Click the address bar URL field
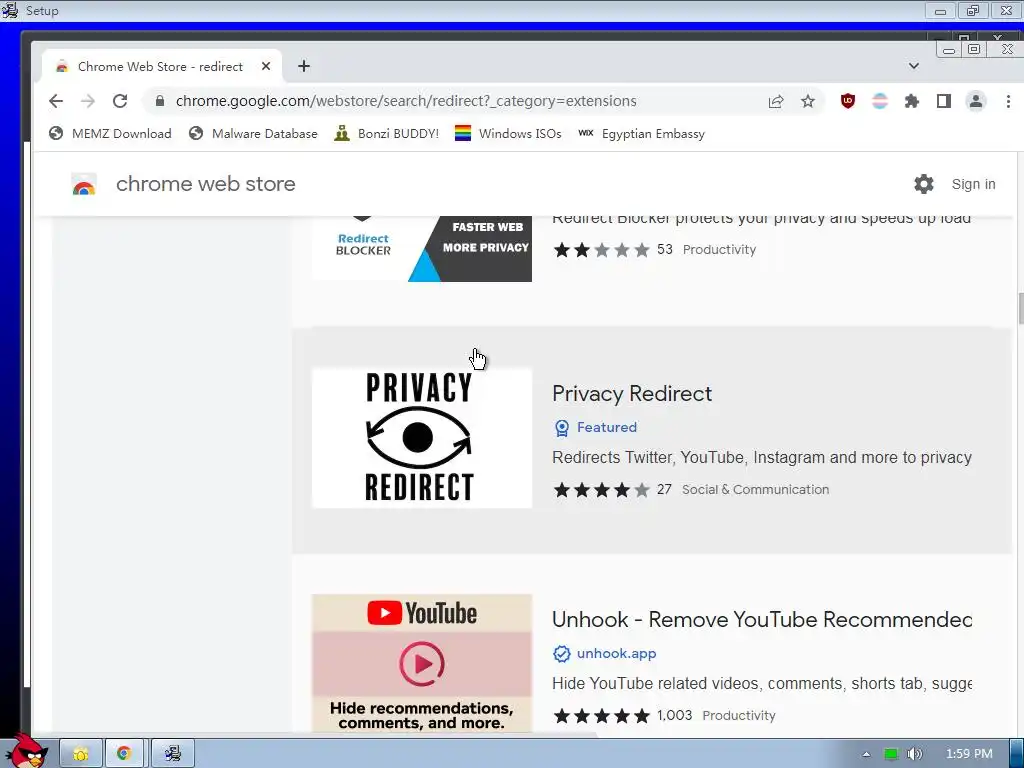This screenshot has height=768, width=1024. point(457,101)
